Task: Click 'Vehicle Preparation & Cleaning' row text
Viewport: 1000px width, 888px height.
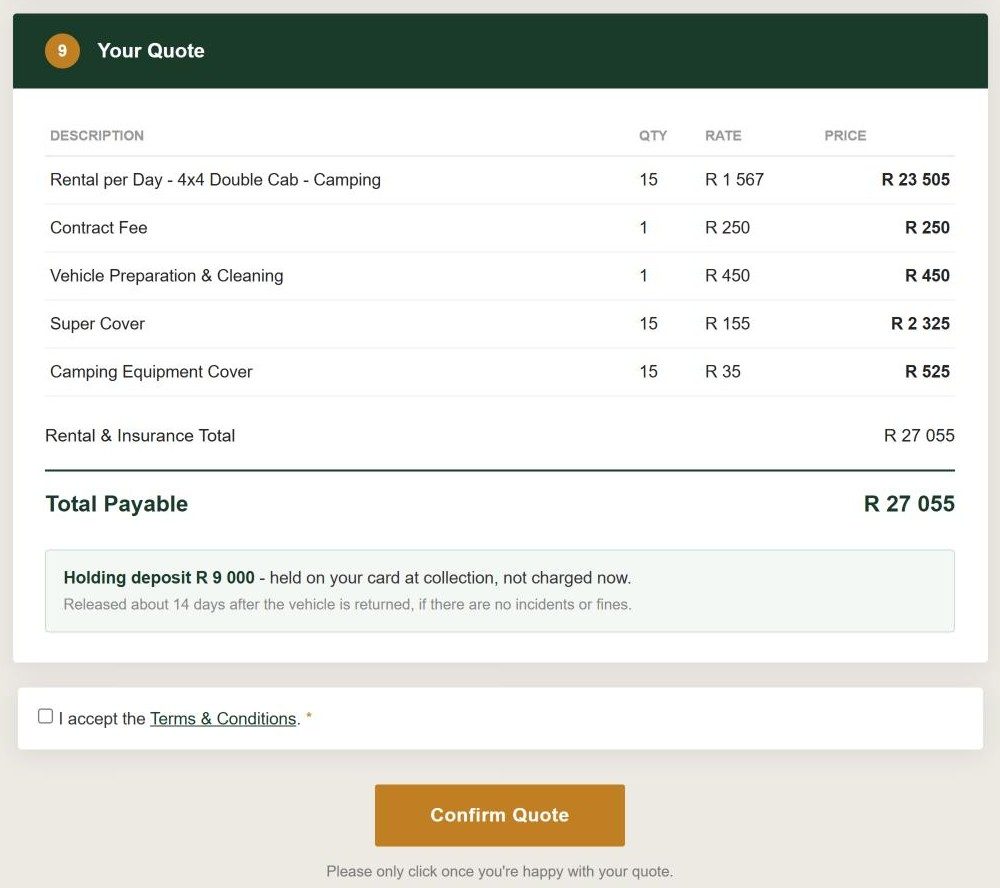Action: click(x=166, y=276)
